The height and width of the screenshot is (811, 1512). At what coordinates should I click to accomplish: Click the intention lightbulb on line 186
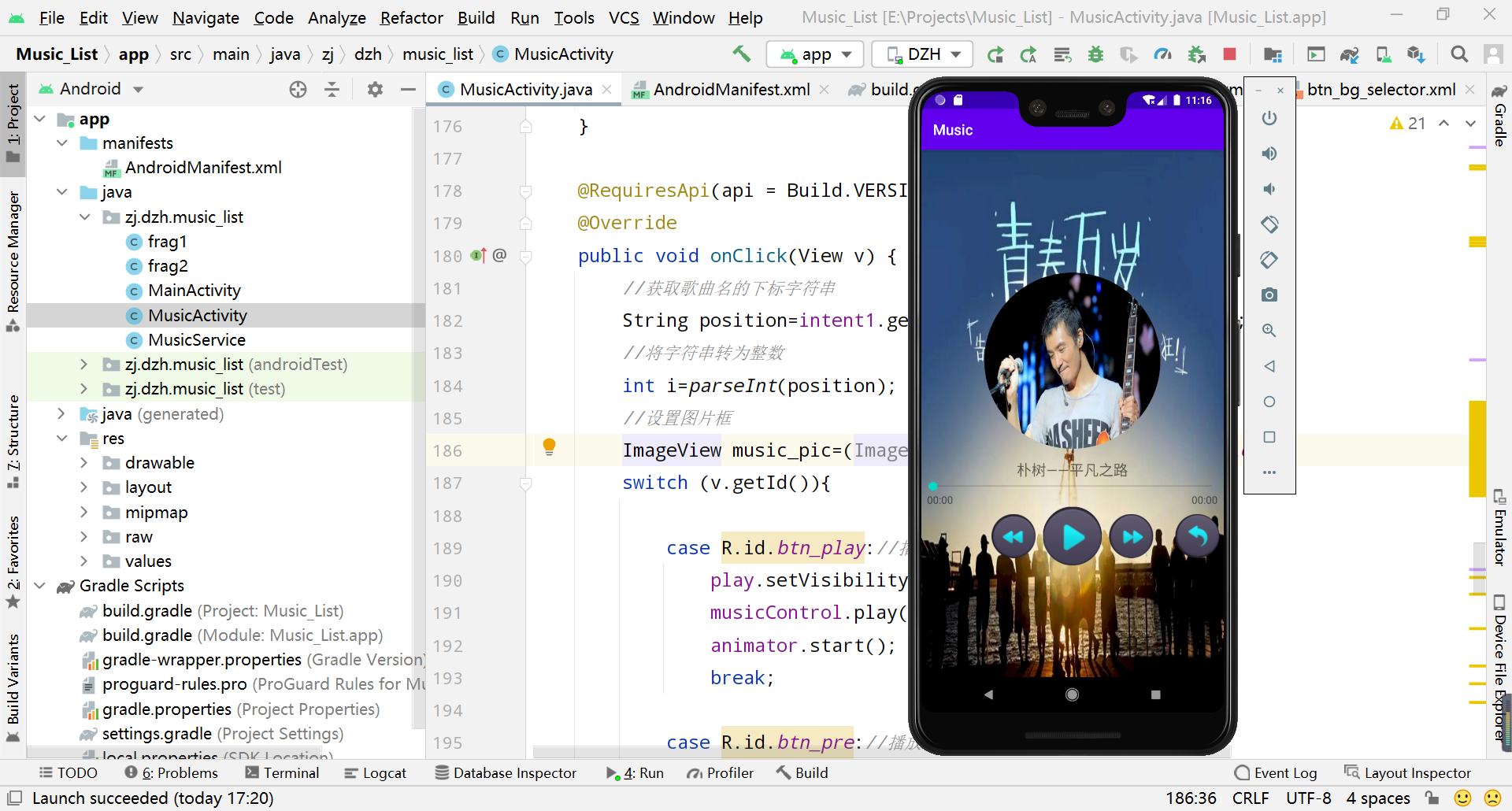pos(550,447)
